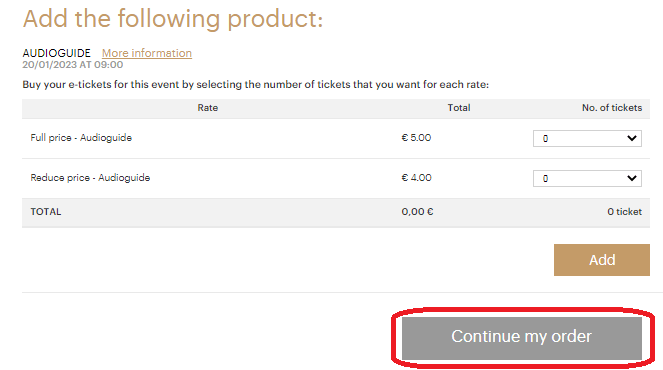
Task: Click the 0,00 € total amount
Action: tap(417, 212)
